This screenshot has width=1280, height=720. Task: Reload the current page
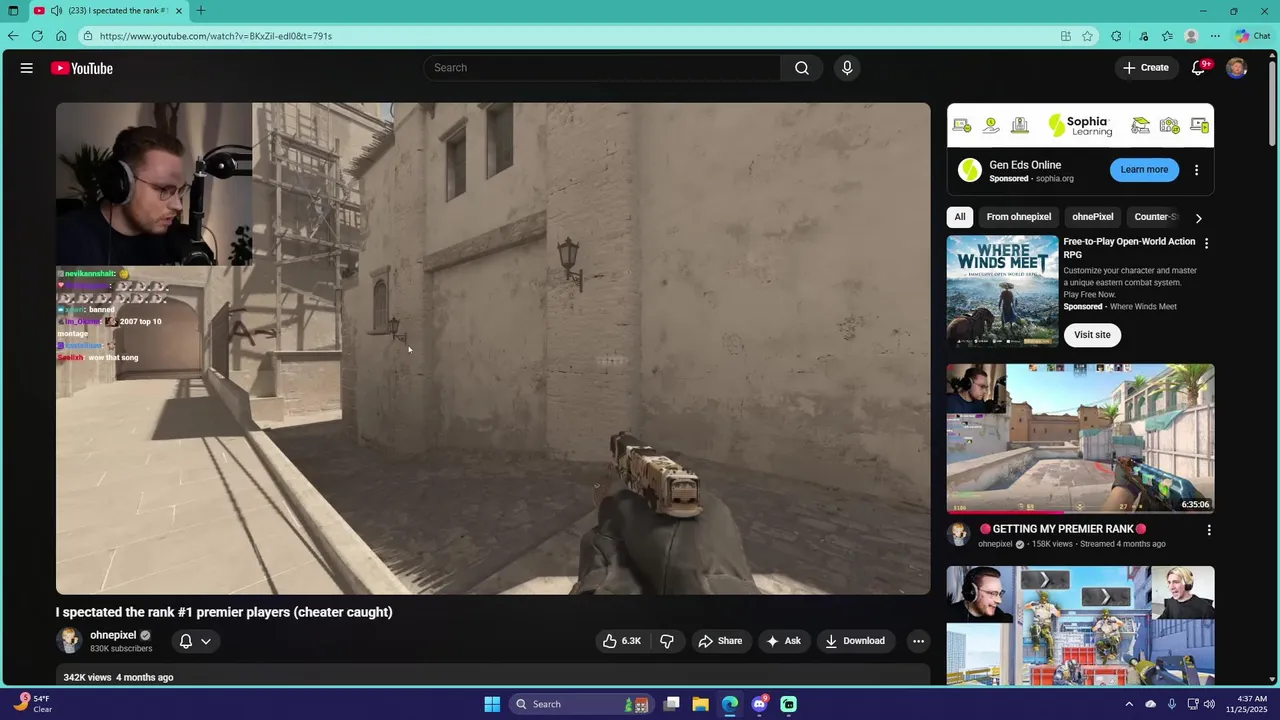[37, 36]
